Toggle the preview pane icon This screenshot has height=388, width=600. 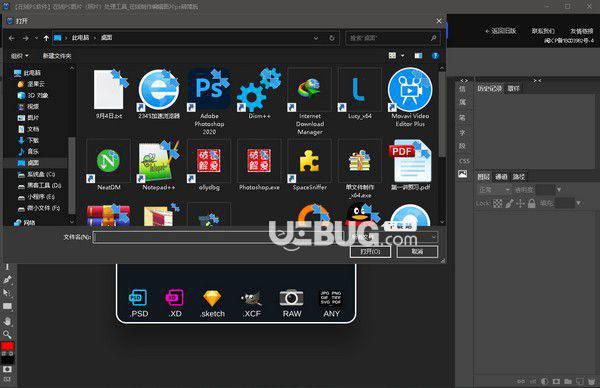[x=418, y=56]
